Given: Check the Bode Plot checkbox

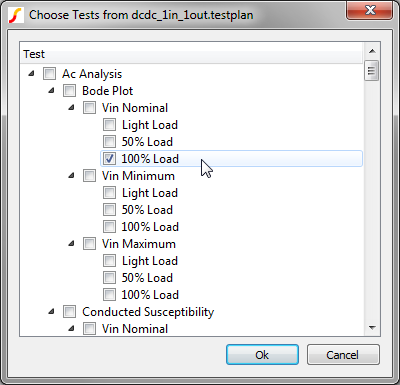Looking at the screenshot, I should click(x=69, y=91).
